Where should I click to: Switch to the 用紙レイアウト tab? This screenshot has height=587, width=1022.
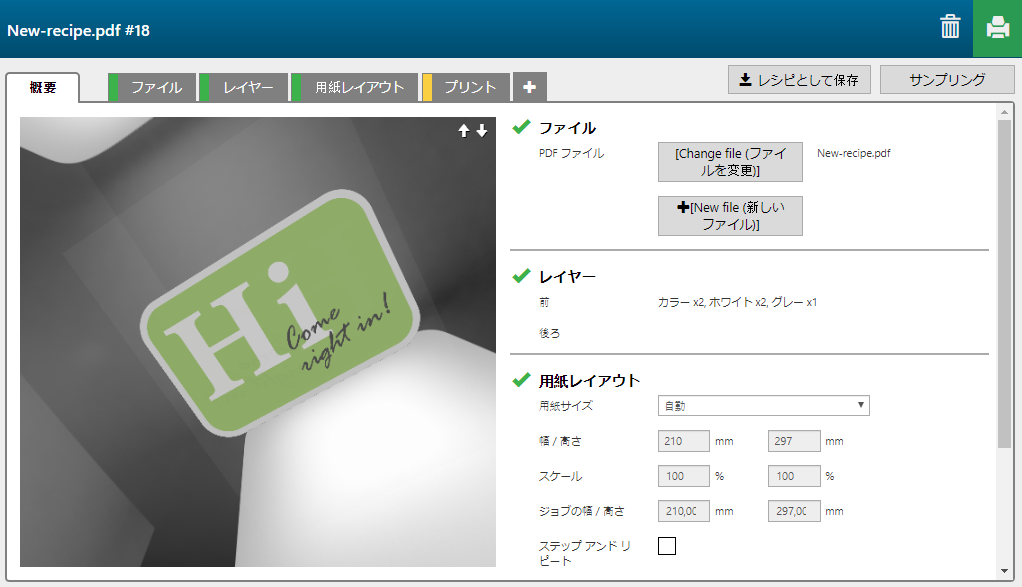tap(354, 87)
